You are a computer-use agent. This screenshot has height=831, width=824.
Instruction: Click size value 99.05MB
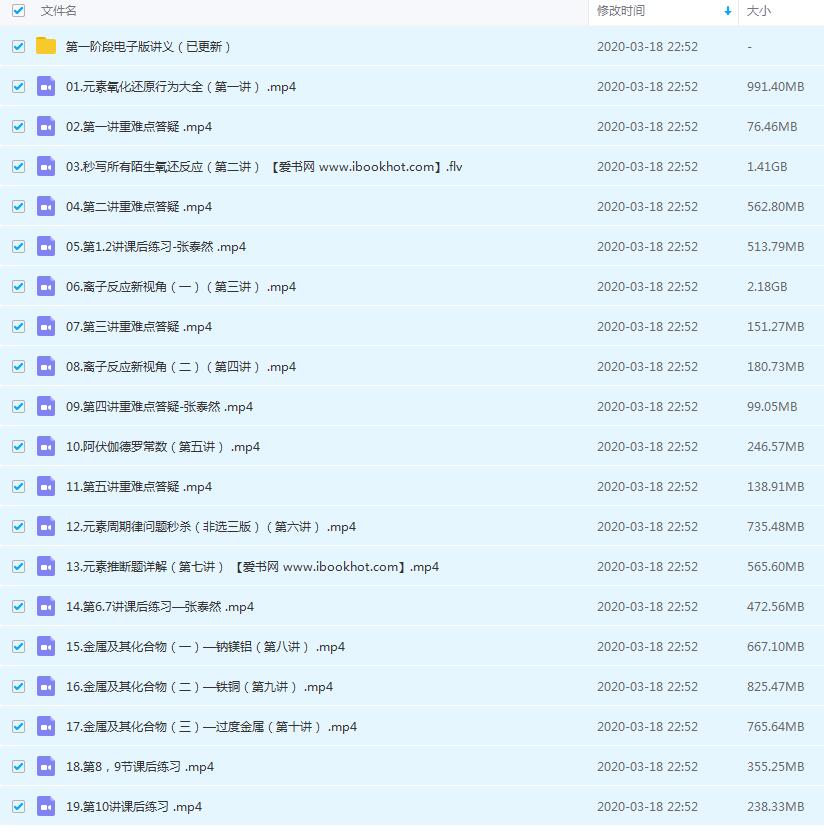click(x=772, y=406)
